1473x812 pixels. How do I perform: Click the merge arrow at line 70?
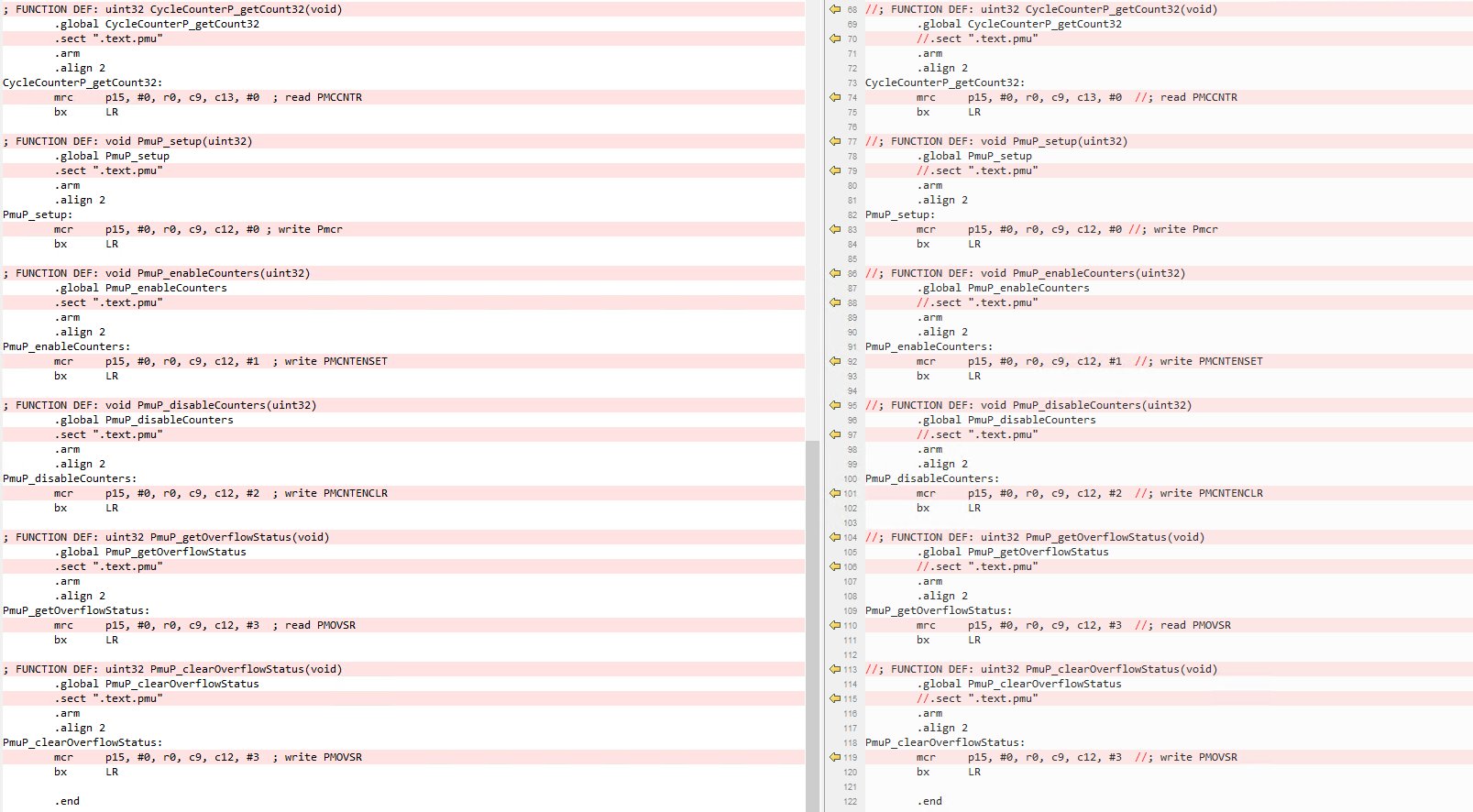coord(835,38)
